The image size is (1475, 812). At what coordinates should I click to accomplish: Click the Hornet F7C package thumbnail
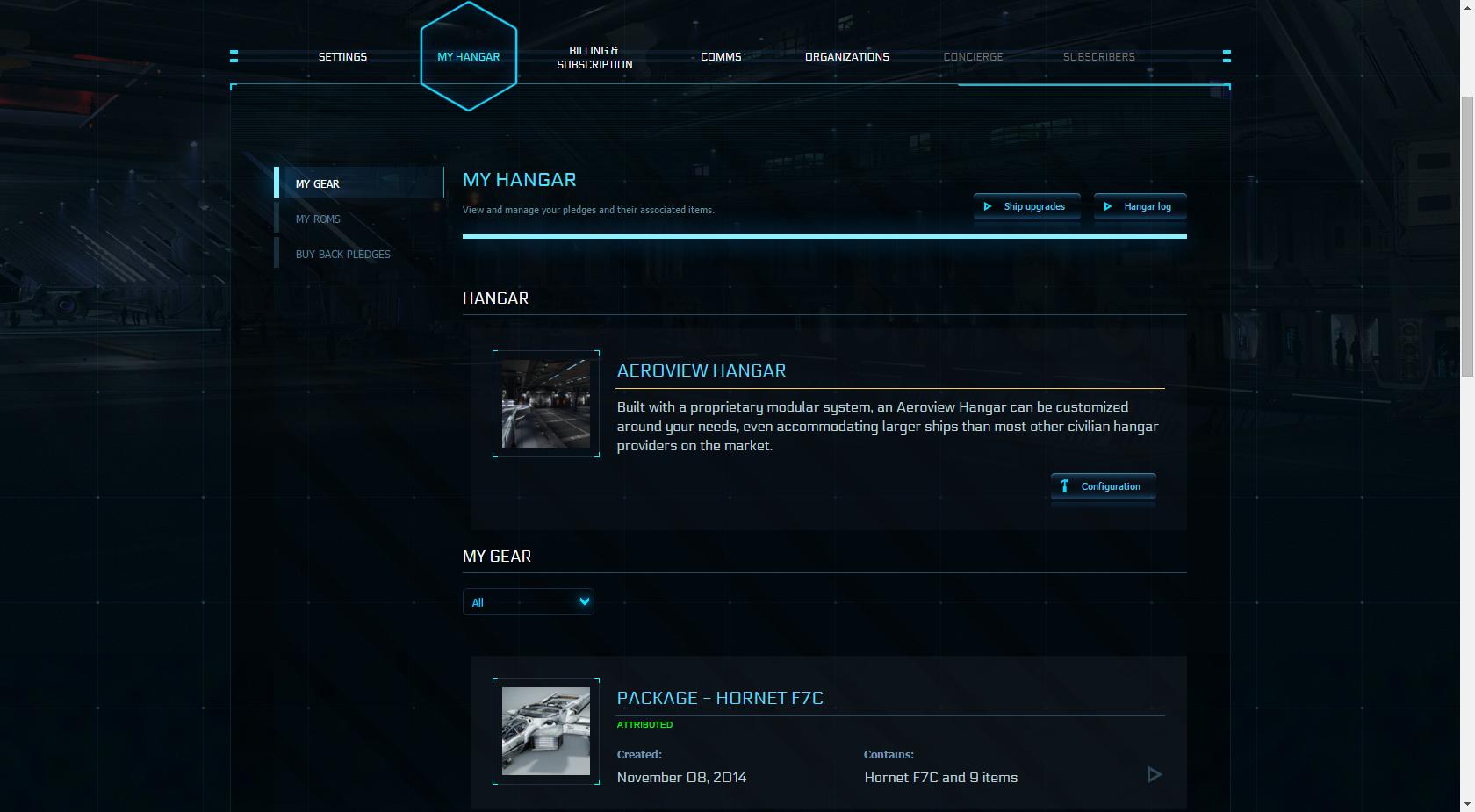coord(546,731)
